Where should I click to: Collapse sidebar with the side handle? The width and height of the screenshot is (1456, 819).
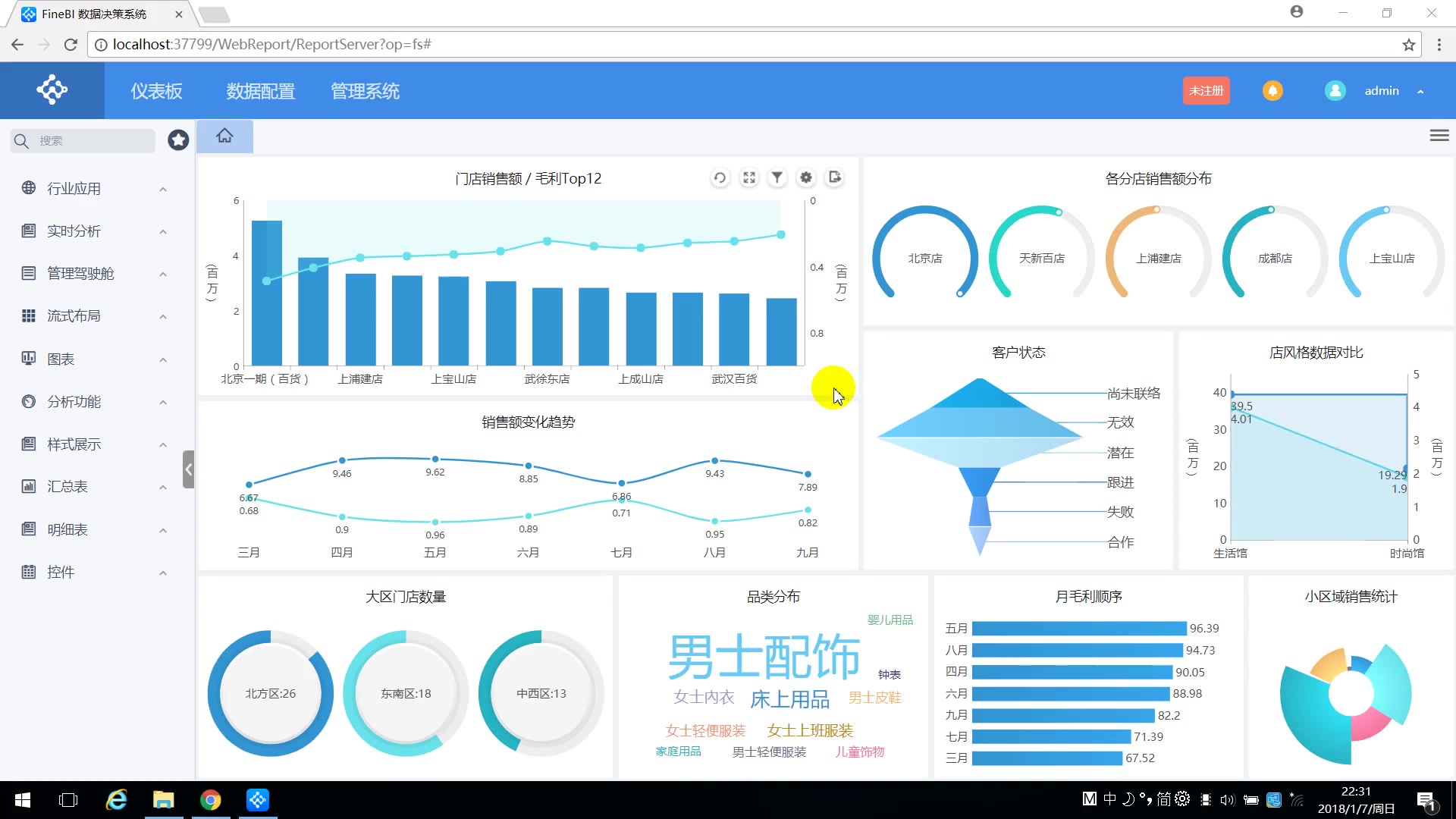tap(188, 469)
